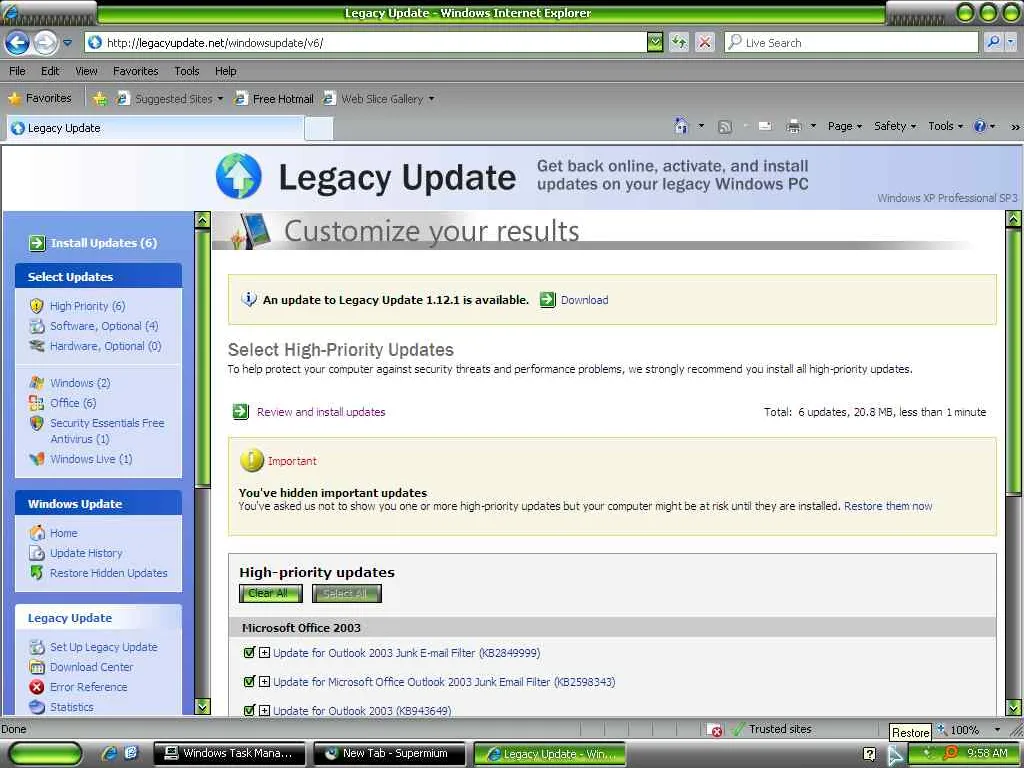Viewport: 1024px width, 768px height.
Task: Open the Edit menu
Action: 50,71
